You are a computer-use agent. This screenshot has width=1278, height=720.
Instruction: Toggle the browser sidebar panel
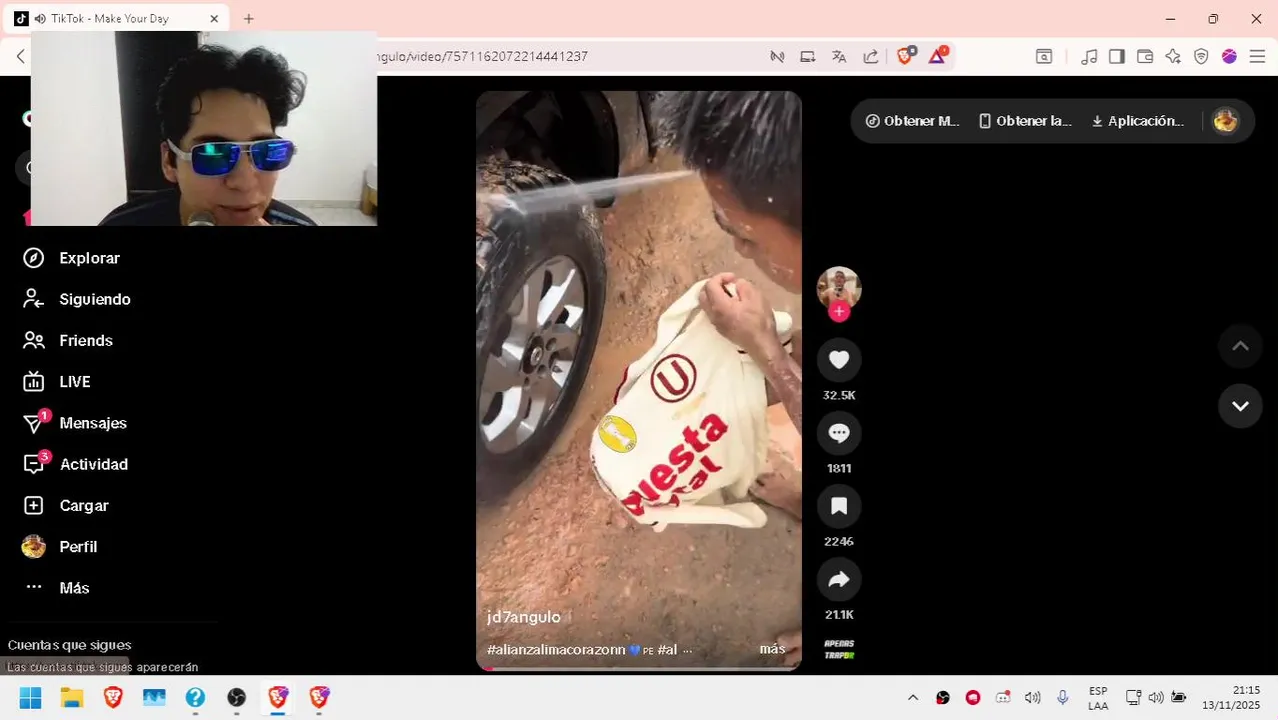1117,56
